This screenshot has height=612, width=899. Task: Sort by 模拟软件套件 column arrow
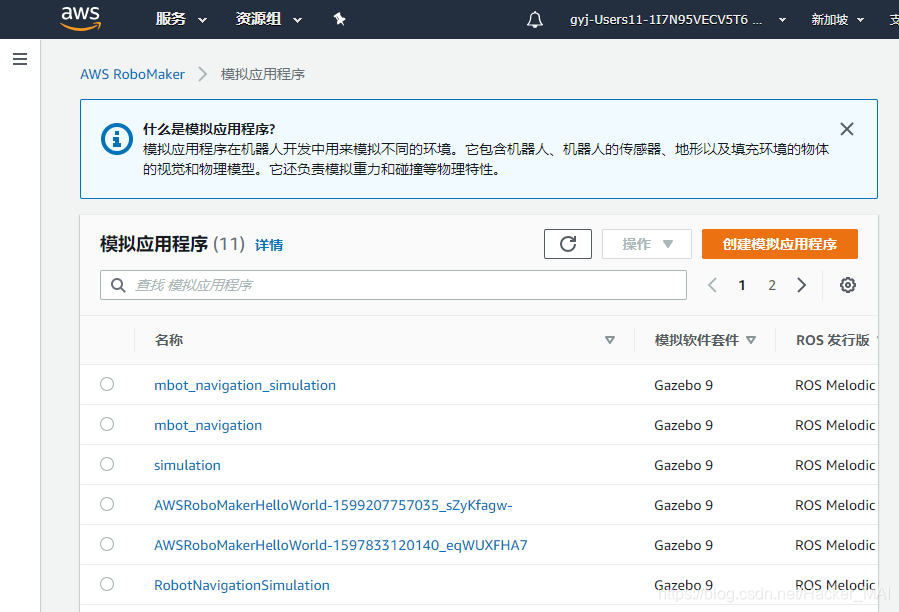tap(751, 340)
